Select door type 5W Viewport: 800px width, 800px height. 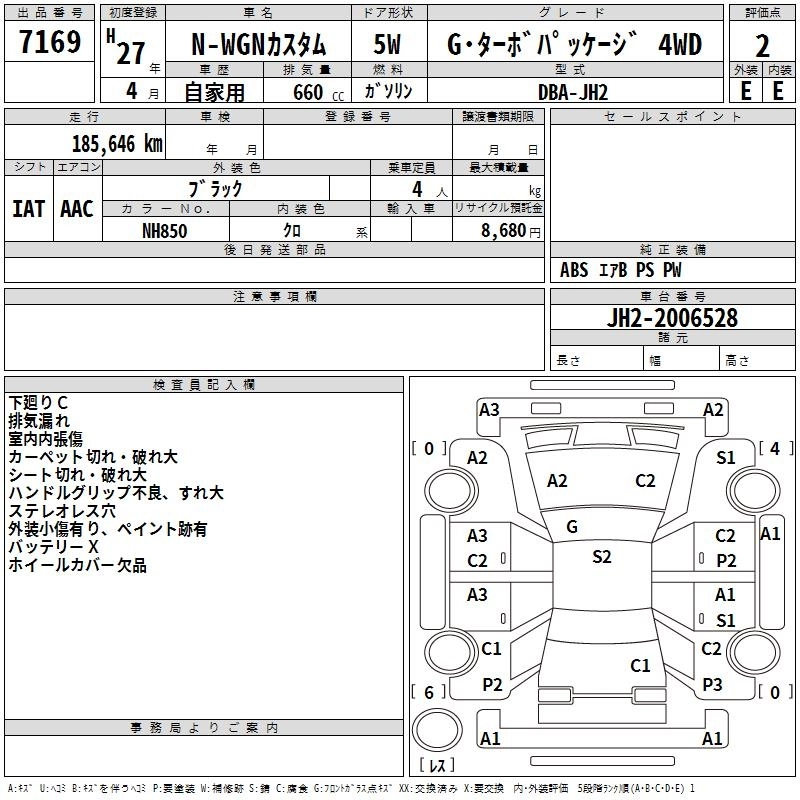[x=387, y=44]
